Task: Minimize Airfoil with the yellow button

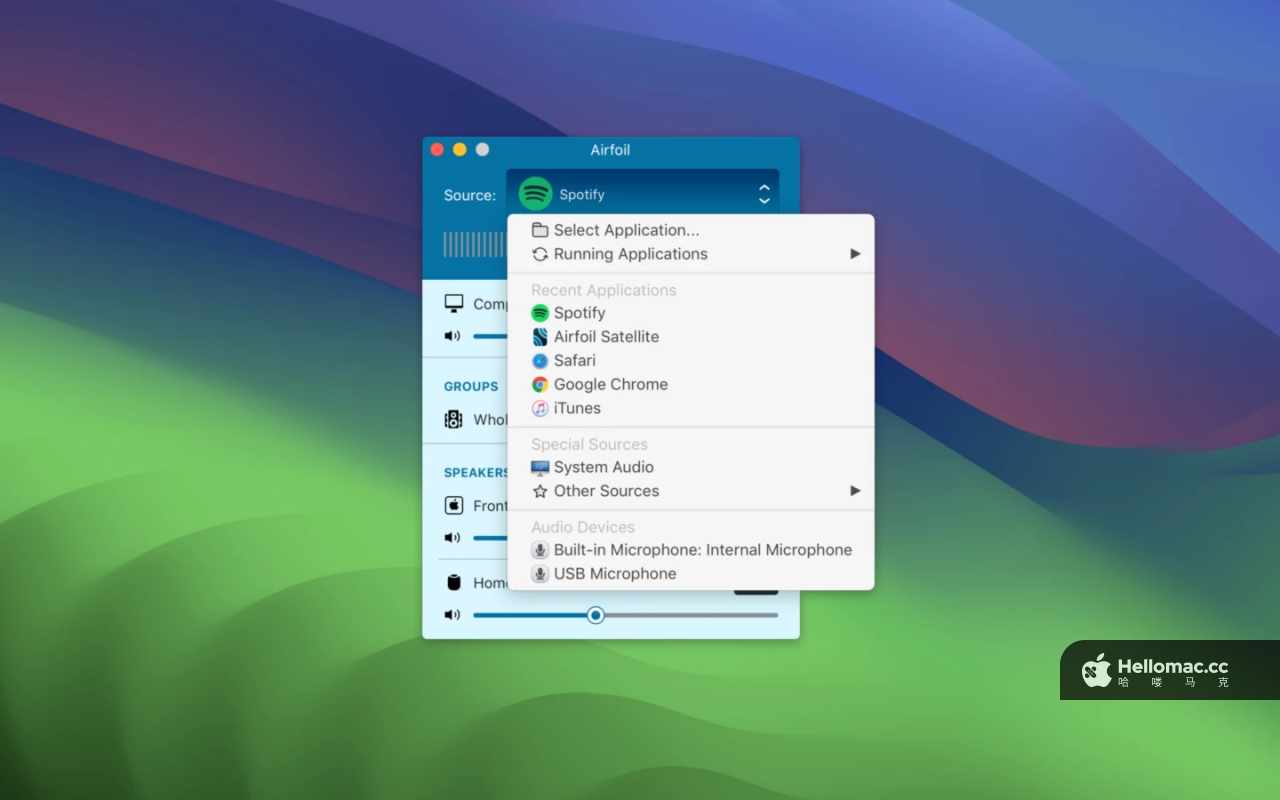Action: pyautogui.click(x=460, y=149)
